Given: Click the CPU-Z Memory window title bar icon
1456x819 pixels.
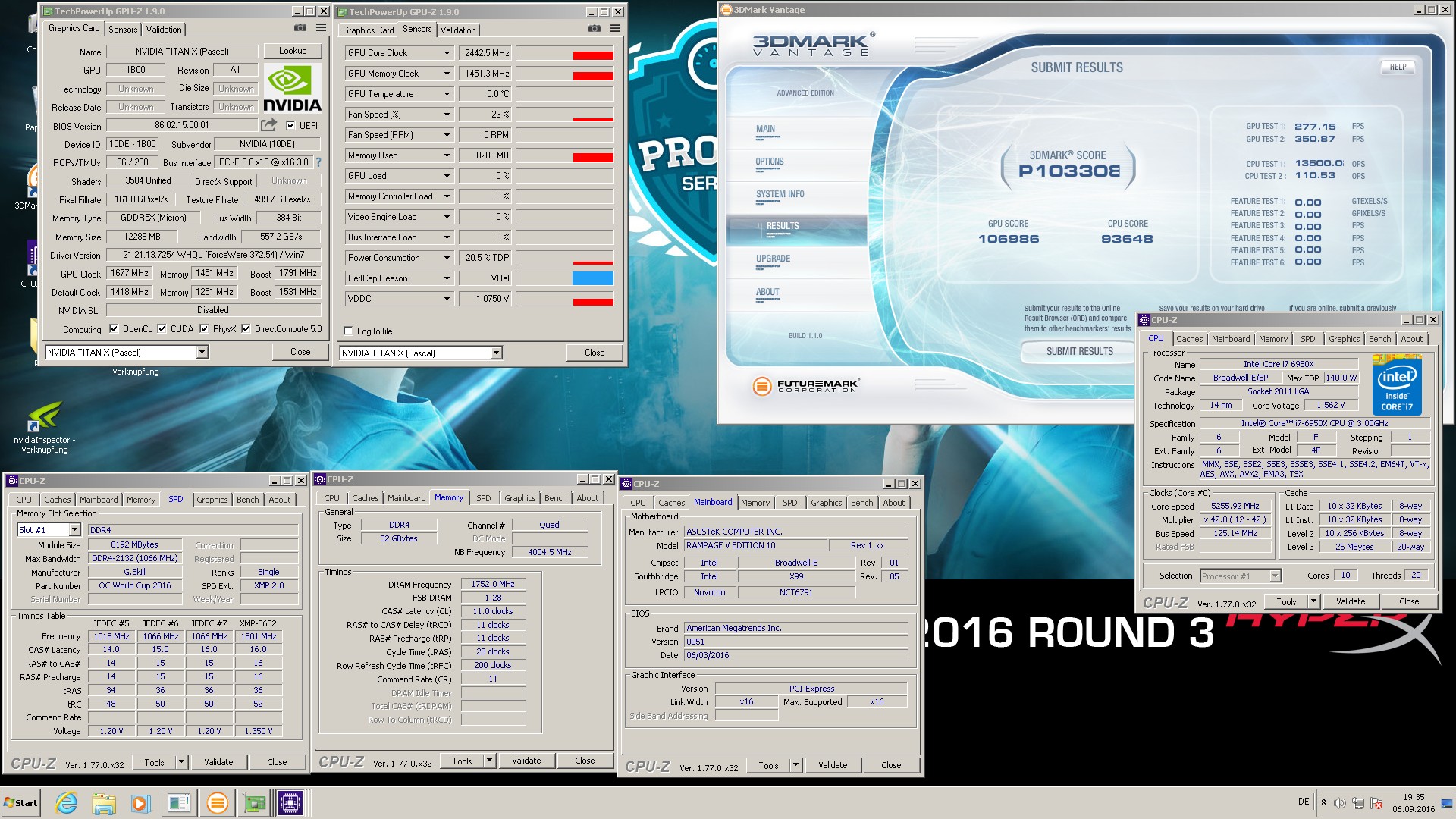Looking at the screenshot, I should point(320,479).
